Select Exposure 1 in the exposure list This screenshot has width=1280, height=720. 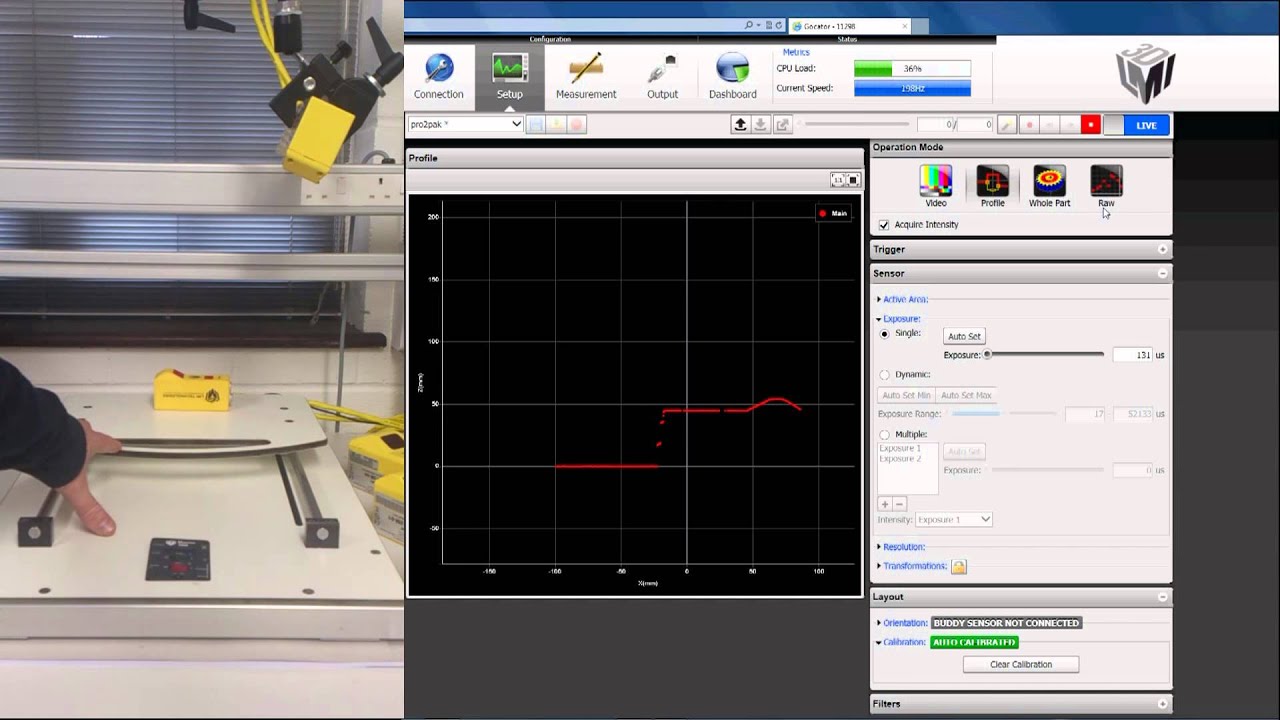coord(900,448)
